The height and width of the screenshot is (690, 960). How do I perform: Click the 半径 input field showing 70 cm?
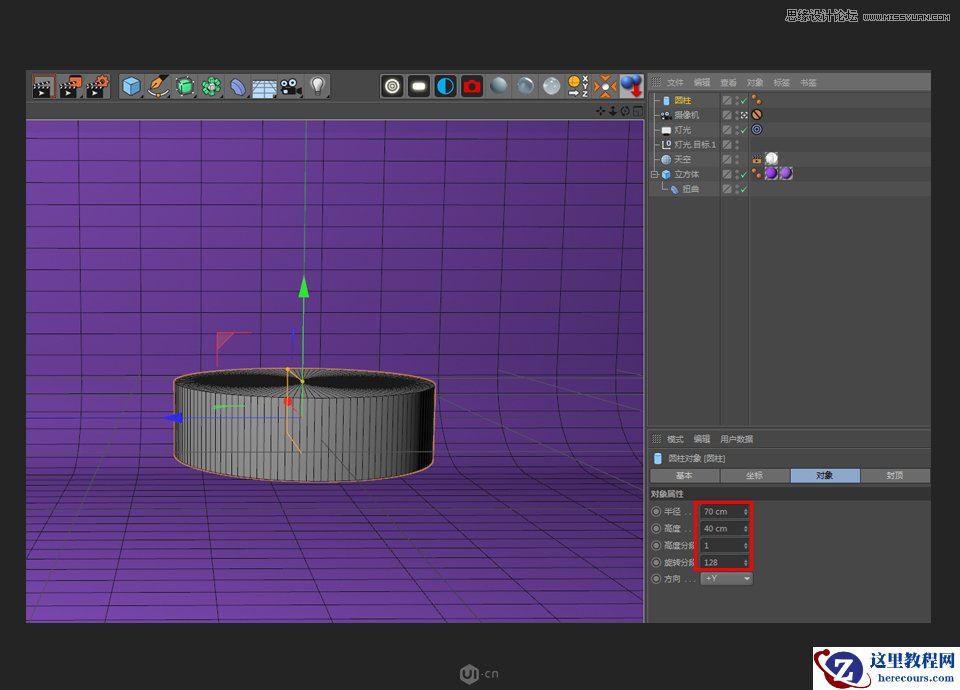click(x=720, y=511)
